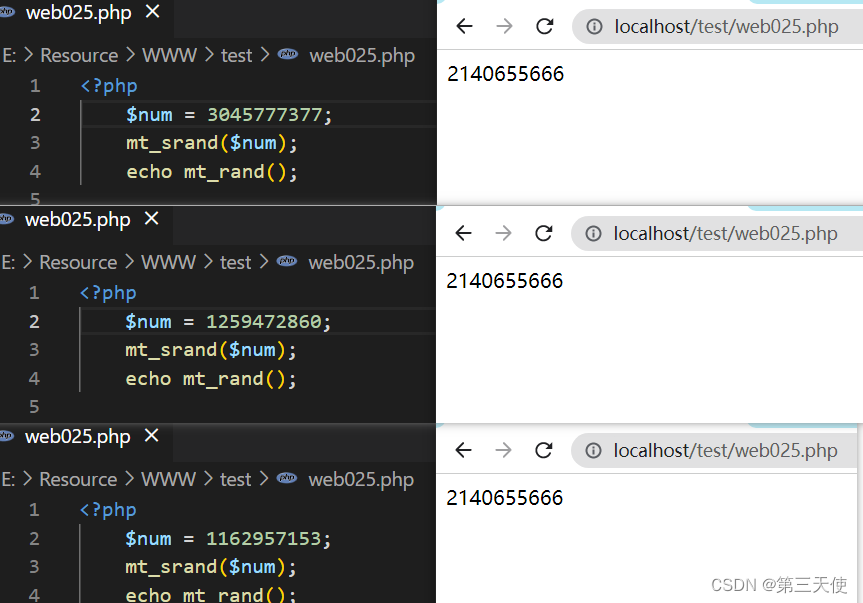View site info icon beside 1259472860 editor's browser
This screenshot has height=603, width=863.
click(x=593, y=233)
